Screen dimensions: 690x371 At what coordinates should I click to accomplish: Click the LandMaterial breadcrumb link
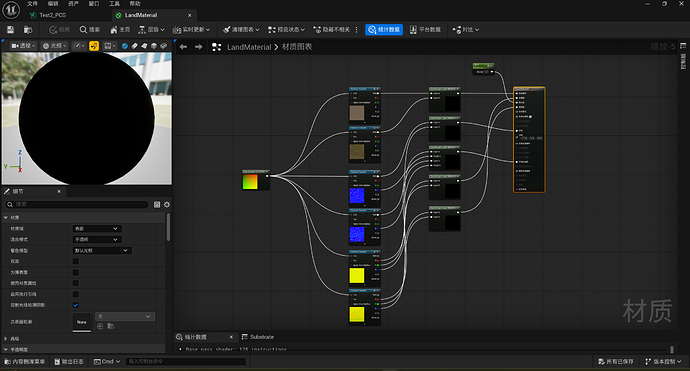pos(249,47)
